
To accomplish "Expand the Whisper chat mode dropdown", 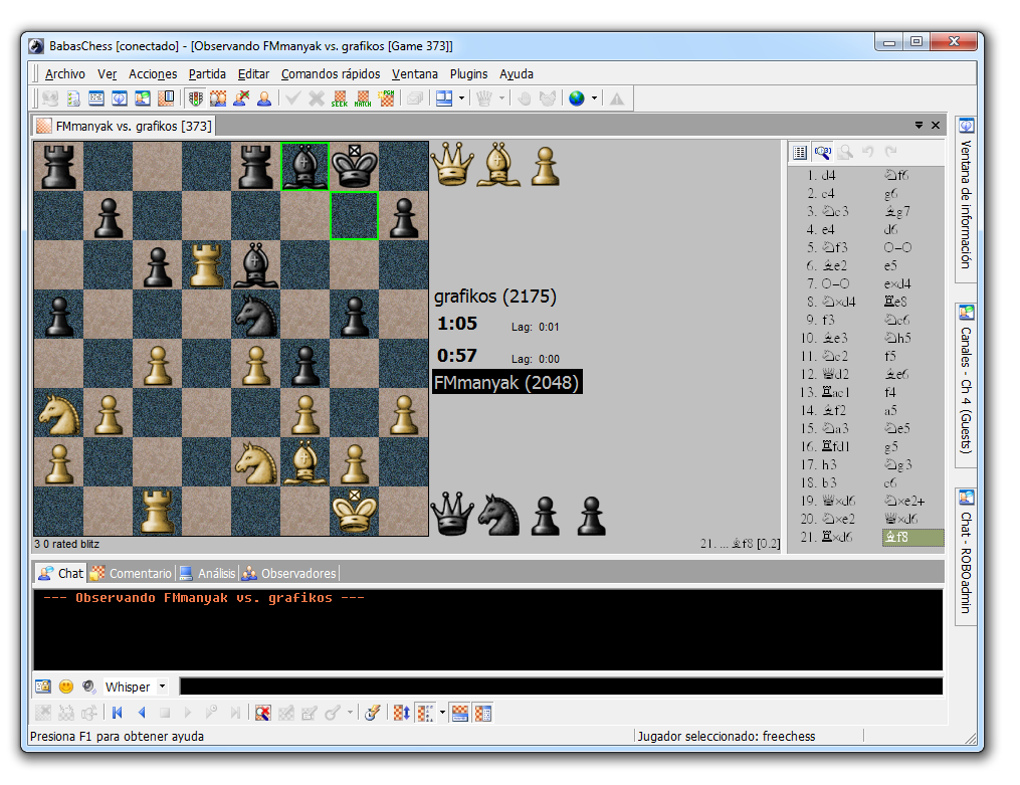I will pyautogui.click(x=162, y=687).
